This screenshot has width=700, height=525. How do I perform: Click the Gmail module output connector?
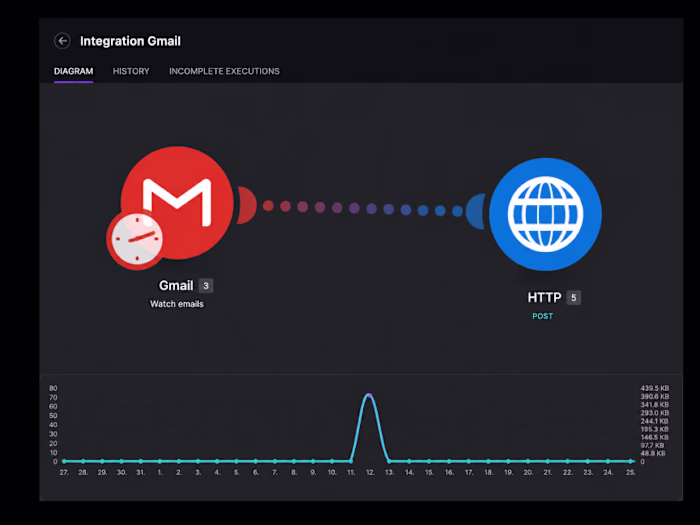coord(247,205)
